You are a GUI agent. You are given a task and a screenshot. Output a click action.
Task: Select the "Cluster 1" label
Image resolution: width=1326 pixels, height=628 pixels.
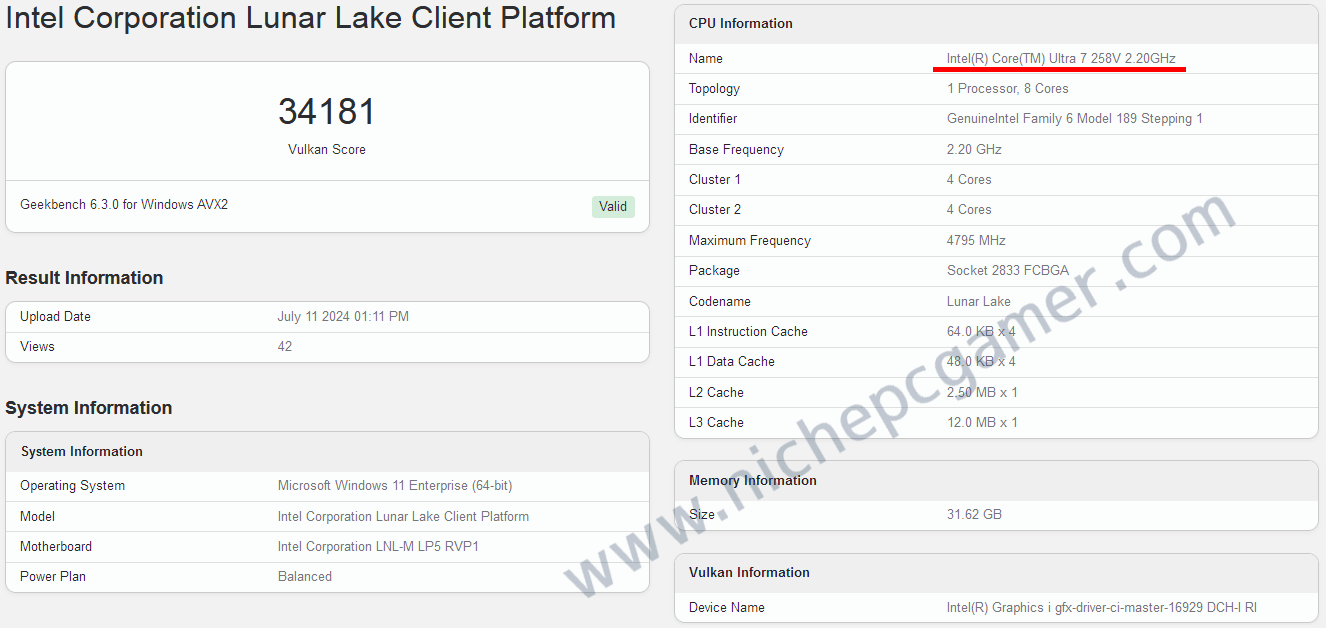(715, 180)
